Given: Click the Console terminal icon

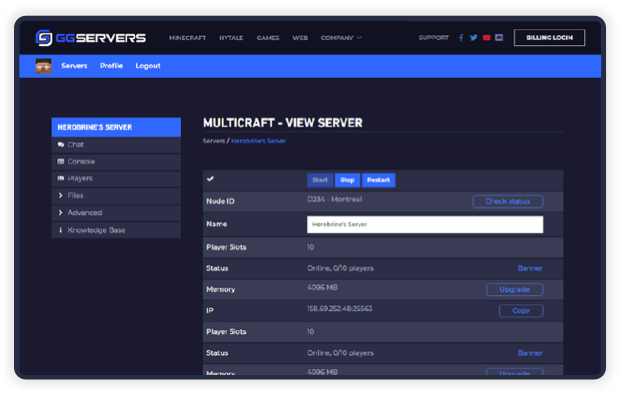Looking at the screenshot, I should pyautogui.click(x=61, y=162).
